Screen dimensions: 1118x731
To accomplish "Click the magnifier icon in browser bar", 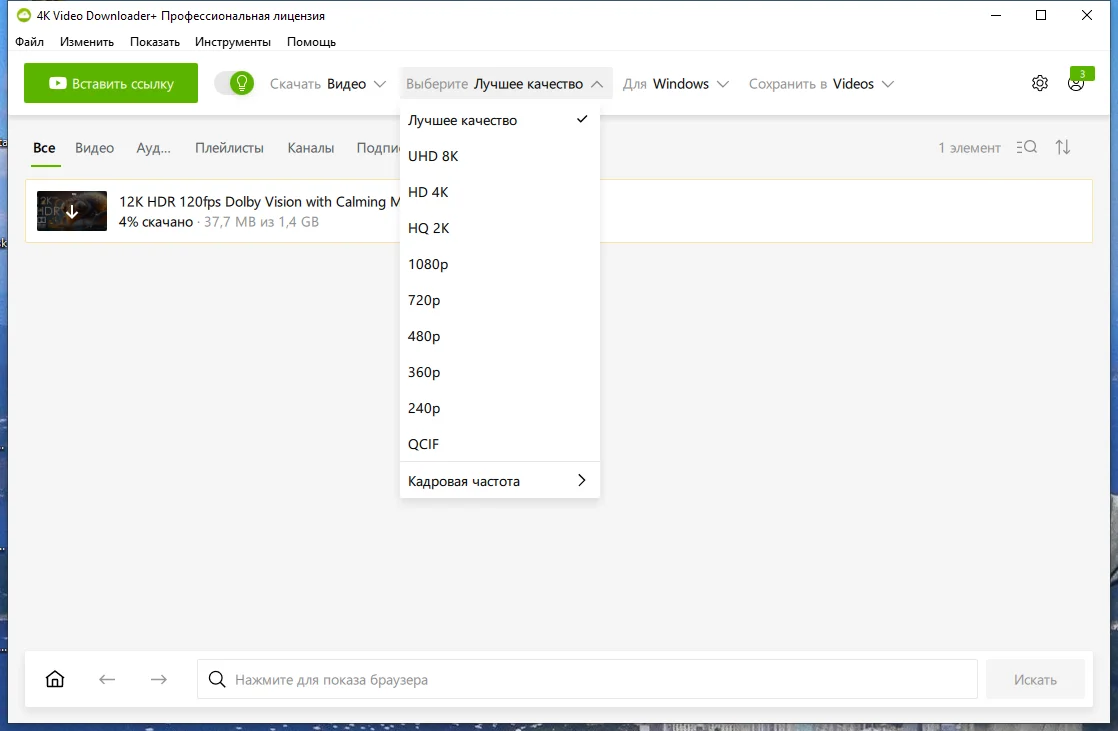I will click(x=217, y=679).
